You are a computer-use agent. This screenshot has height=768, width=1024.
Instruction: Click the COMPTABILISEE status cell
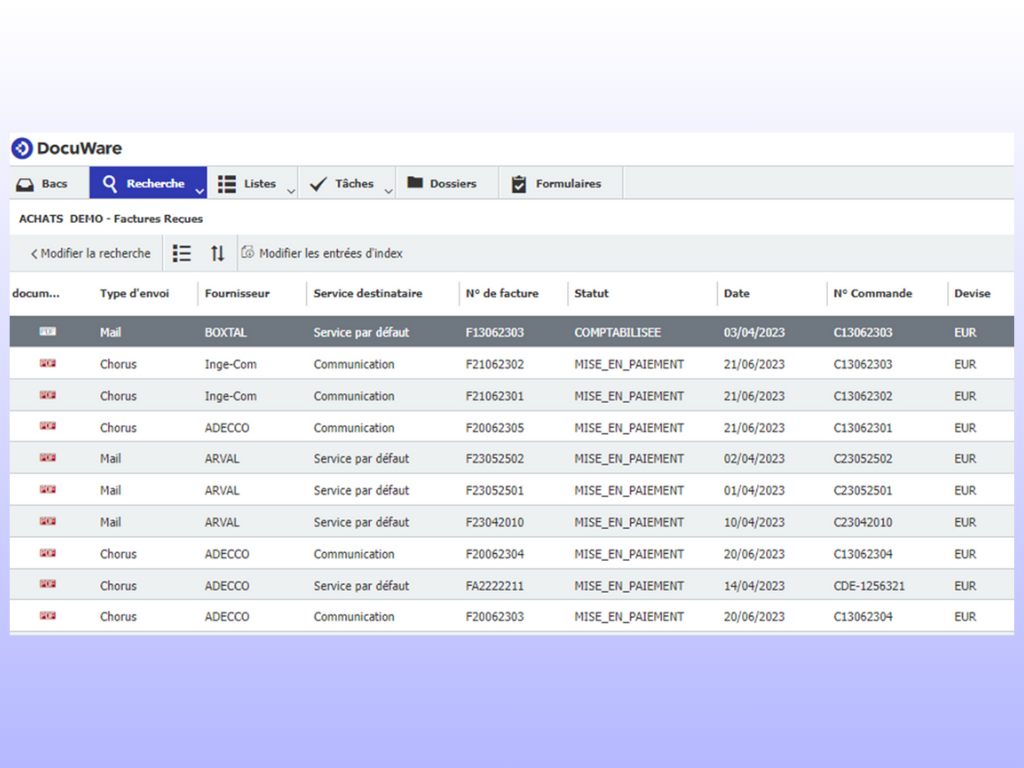point(618,332)
